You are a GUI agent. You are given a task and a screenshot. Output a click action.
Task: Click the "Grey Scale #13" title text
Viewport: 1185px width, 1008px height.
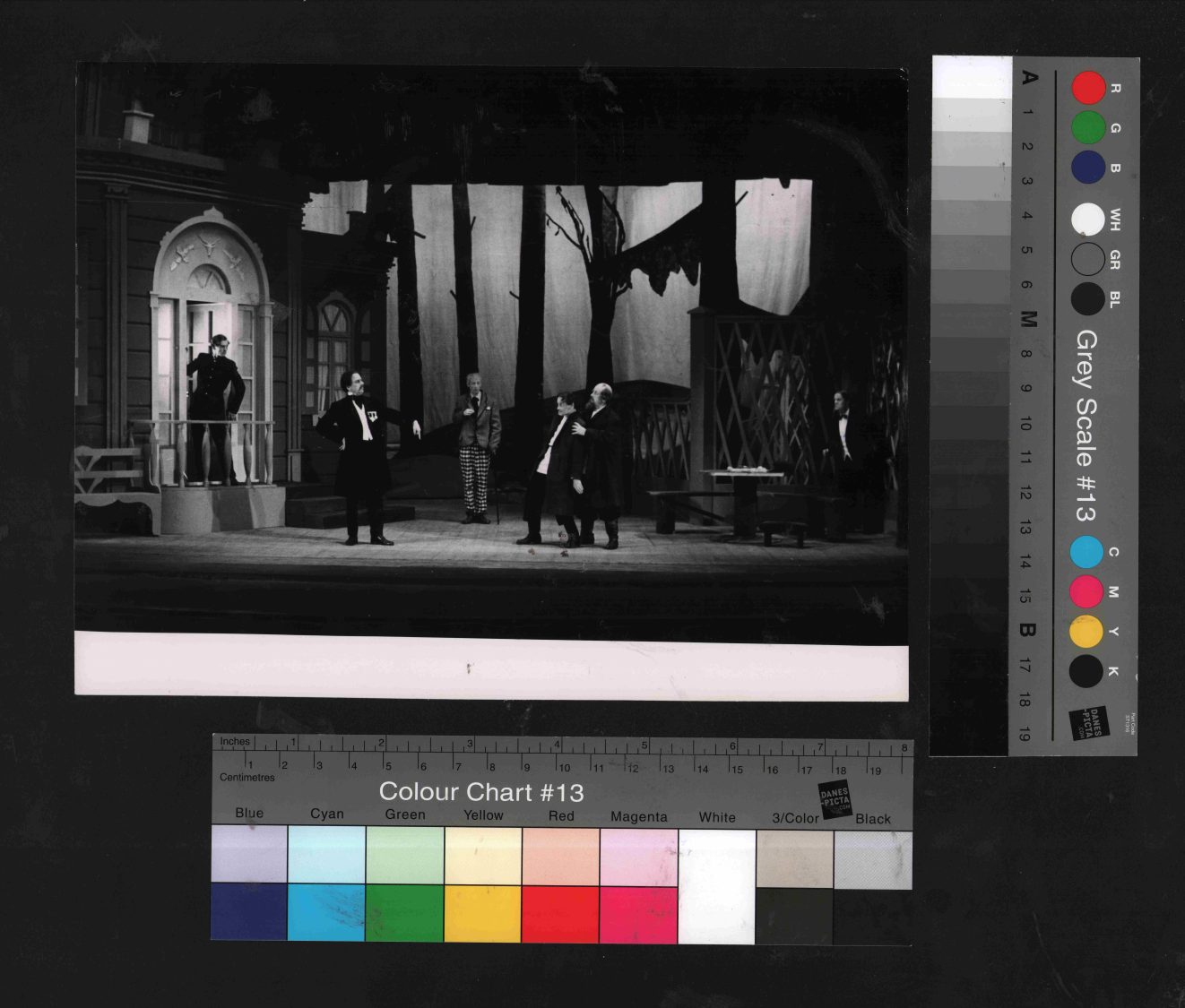(1086, 426)
